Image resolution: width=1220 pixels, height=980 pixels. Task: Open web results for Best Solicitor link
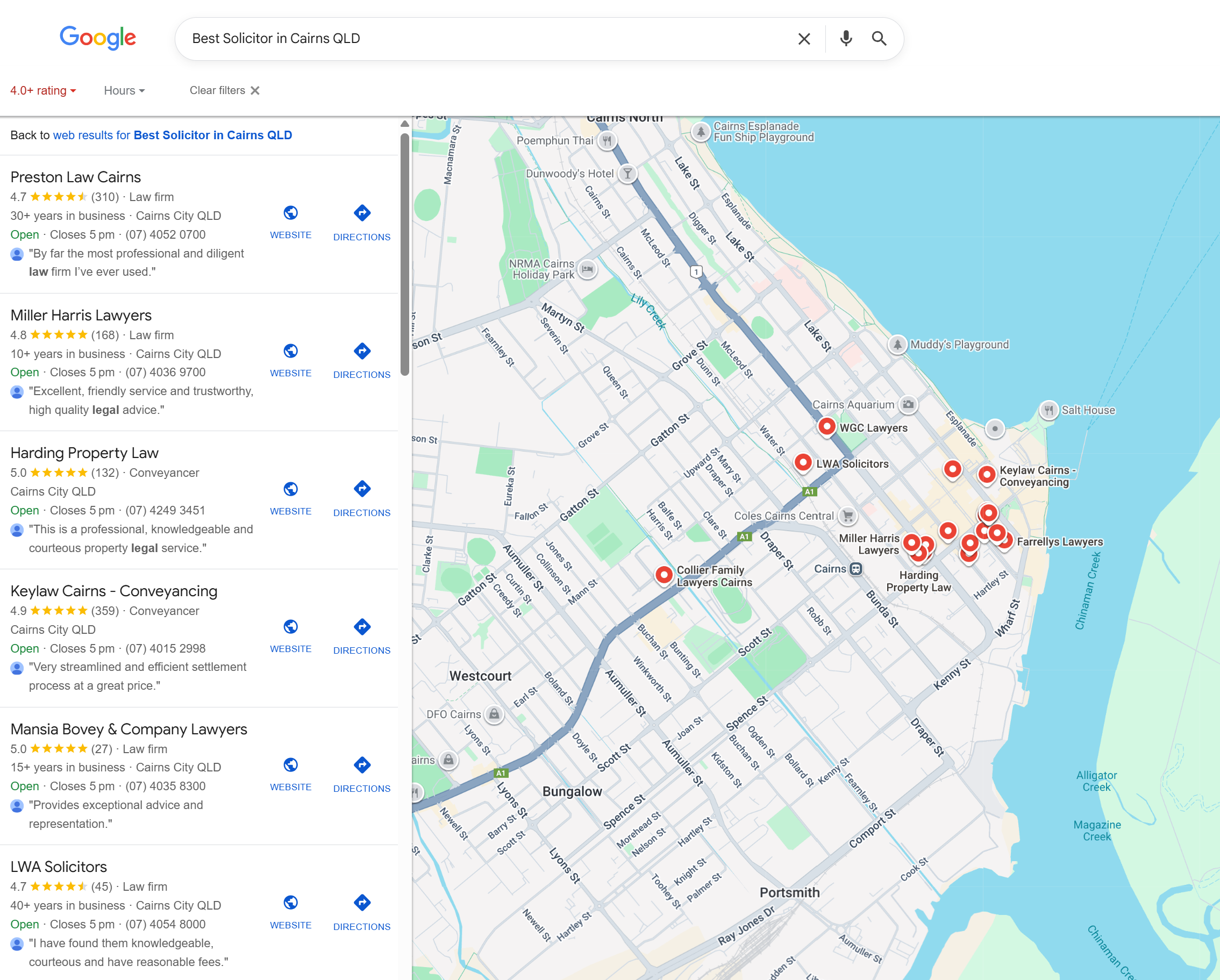point(172,135)
